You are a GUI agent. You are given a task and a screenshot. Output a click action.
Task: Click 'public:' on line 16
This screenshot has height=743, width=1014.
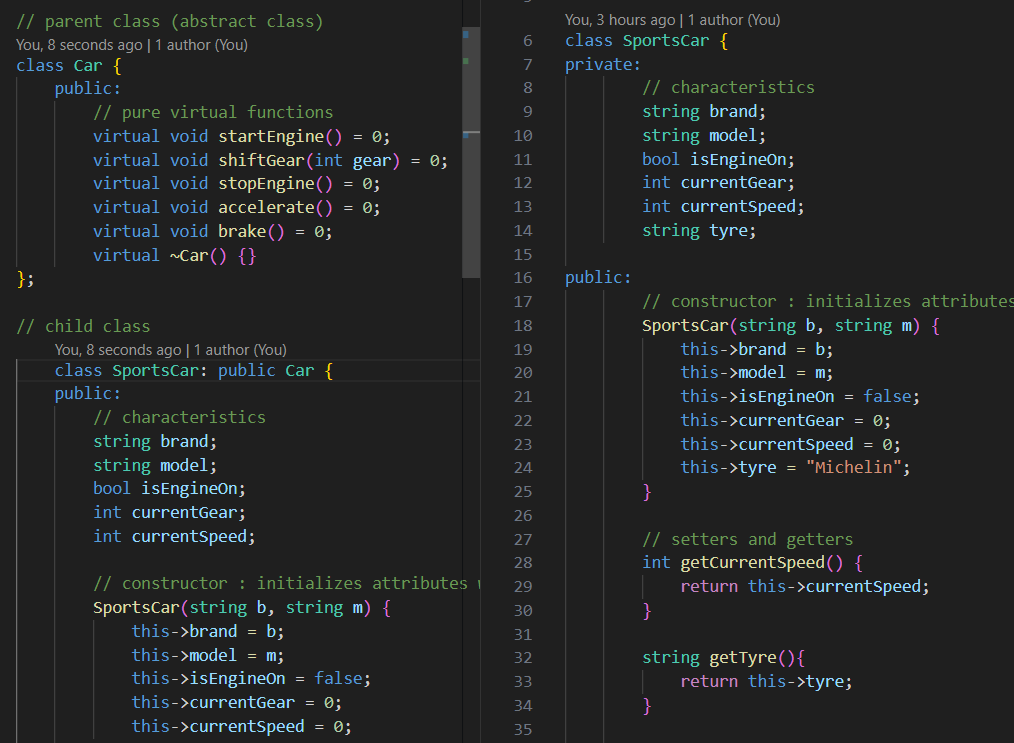pyautogui.click(x=598, y=278)
